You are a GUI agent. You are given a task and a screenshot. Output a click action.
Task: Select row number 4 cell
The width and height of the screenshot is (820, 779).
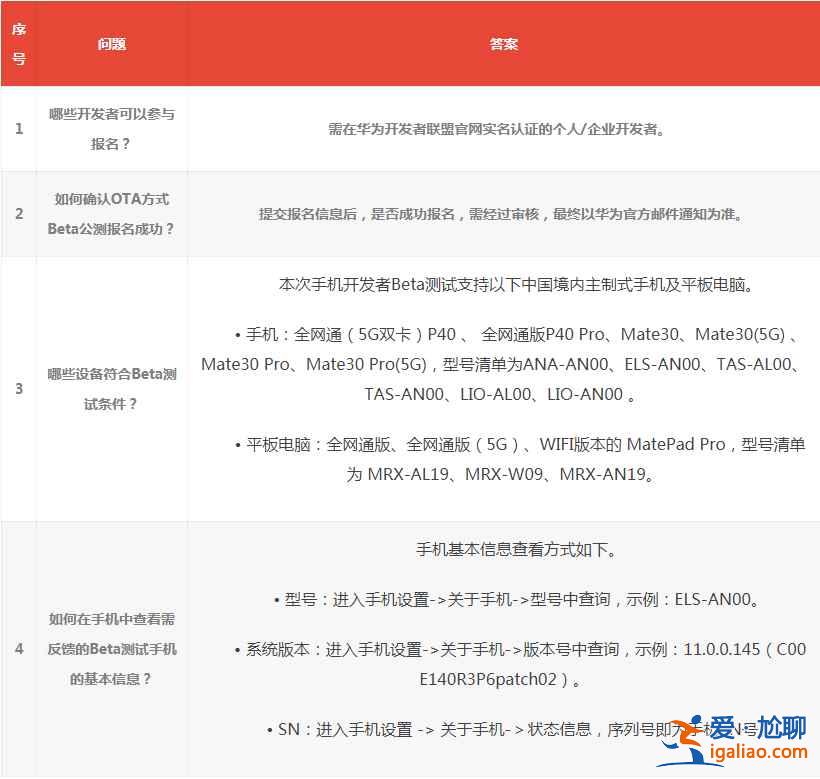tap(19, 649)
